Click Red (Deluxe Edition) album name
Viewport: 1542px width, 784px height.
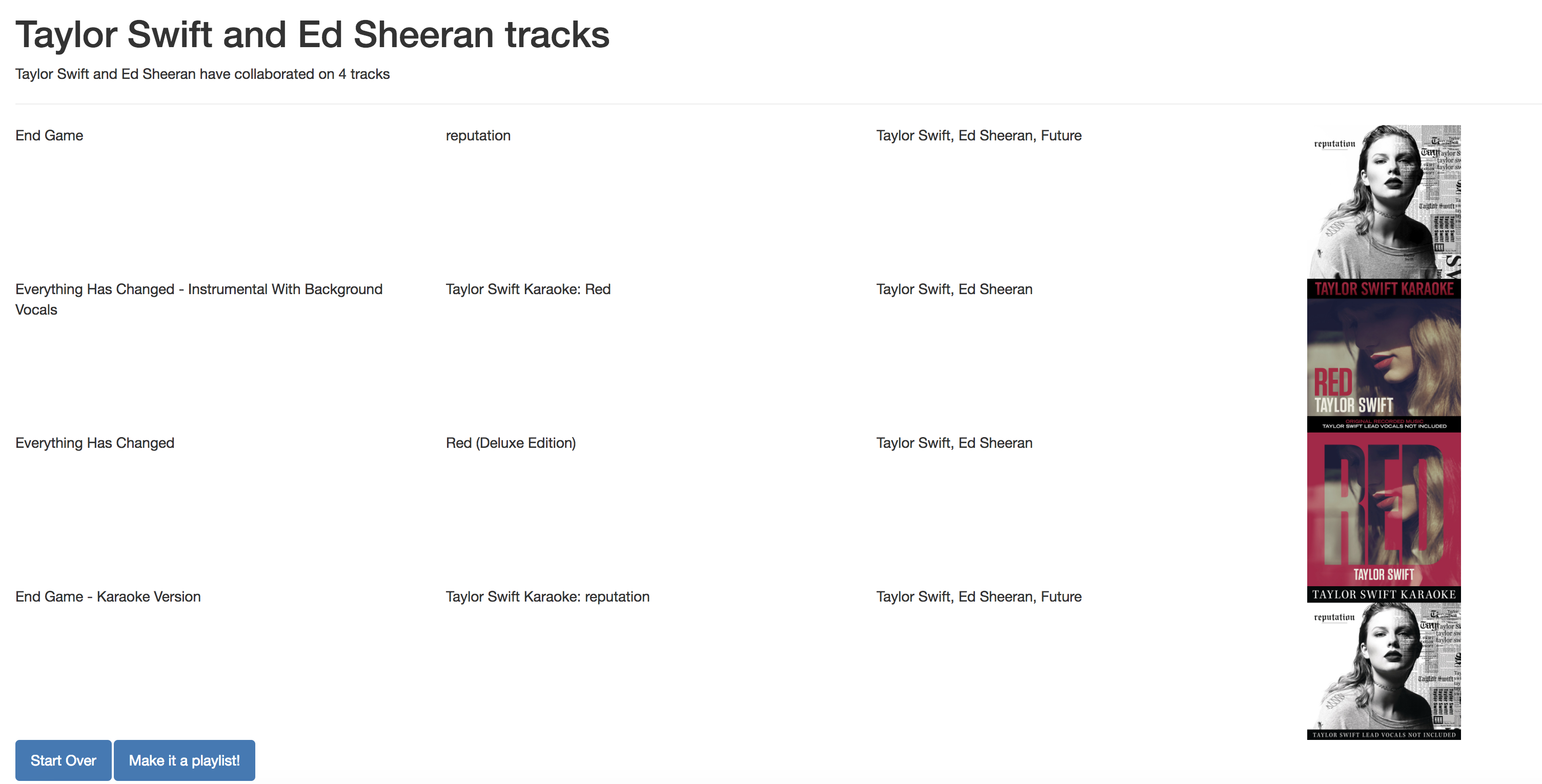pos(511,443)
